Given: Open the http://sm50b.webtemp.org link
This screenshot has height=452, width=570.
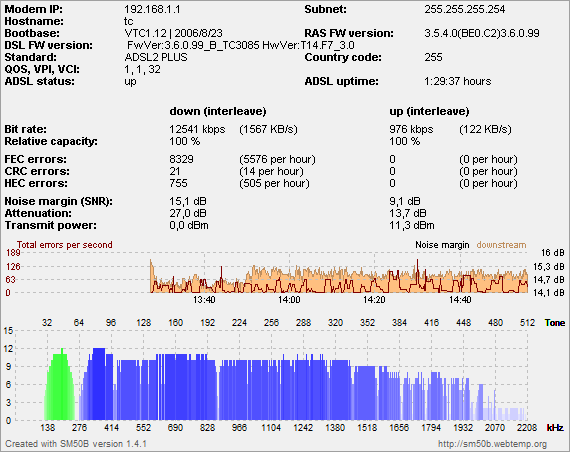Looking at the screenshot, I should point(492,444).
